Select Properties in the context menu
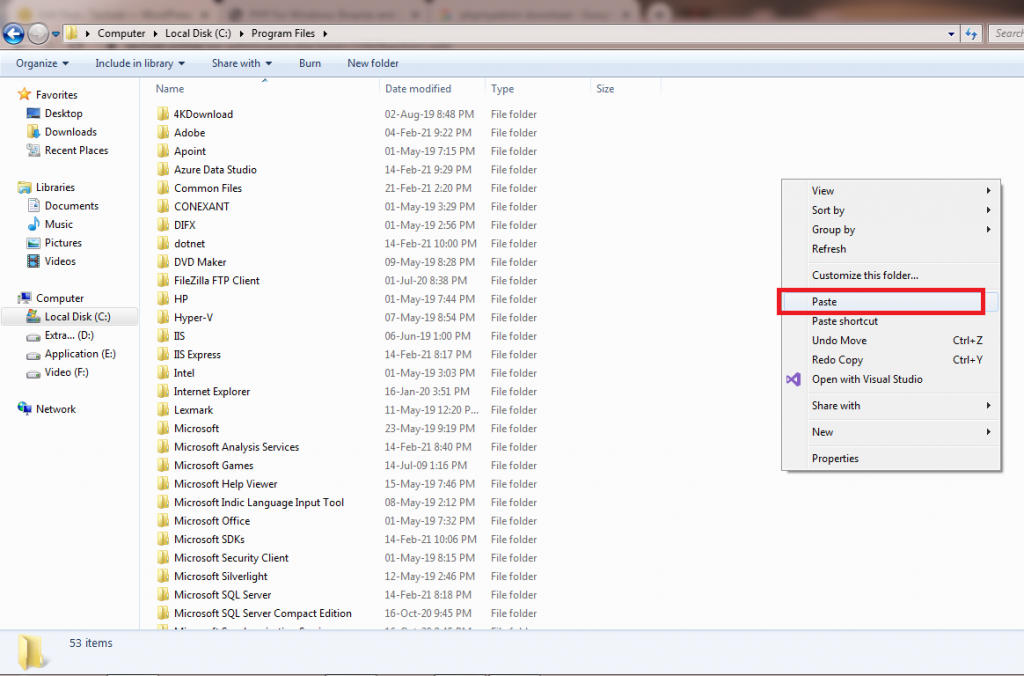This screenshot has height=676, width=1024. (x=835, y=459)
